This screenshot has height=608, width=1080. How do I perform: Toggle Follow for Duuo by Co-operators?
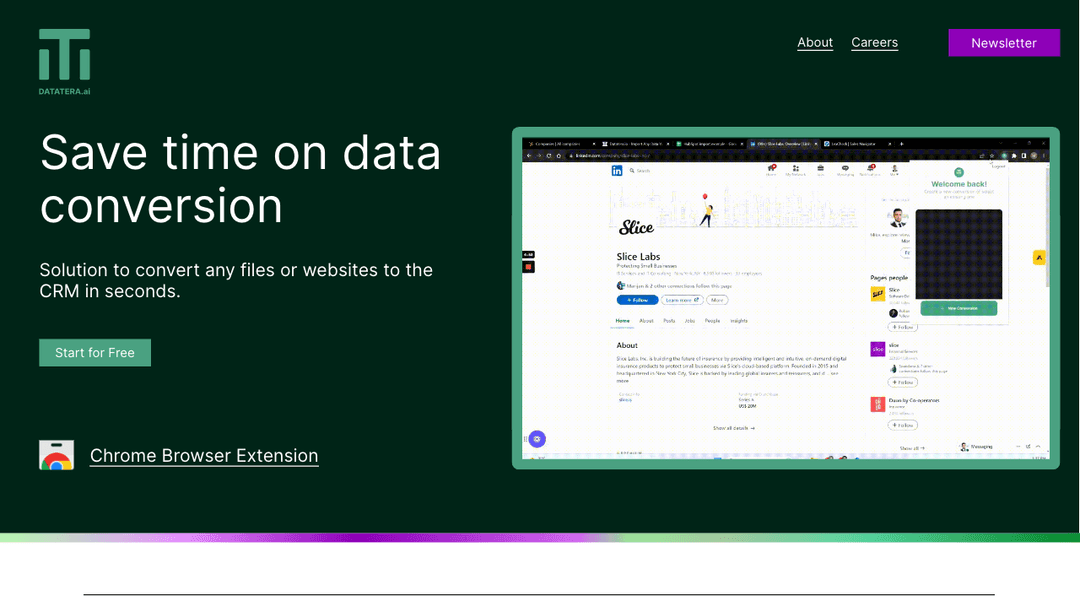coord(903,425)
